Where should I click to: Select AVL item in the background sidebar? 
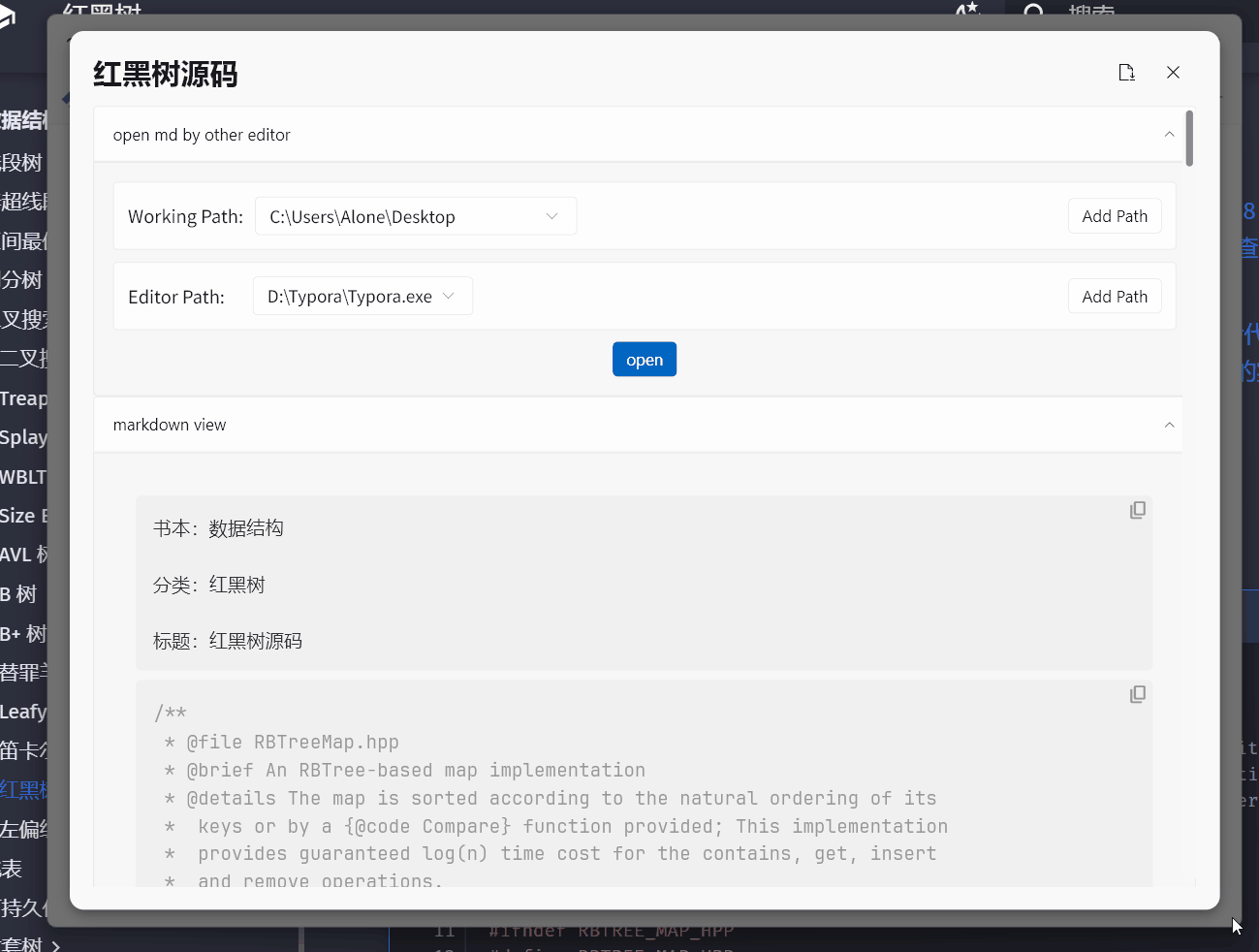click(x=23, y=555)
